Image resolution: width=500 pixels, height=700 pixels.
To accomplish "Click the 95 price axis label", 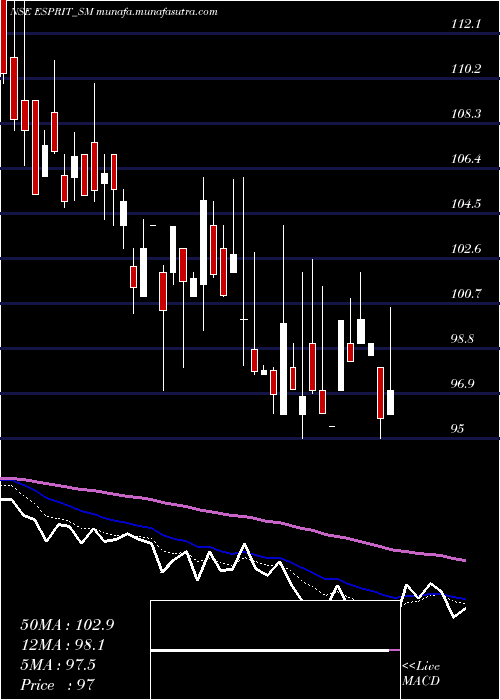I will pos(458,429).
